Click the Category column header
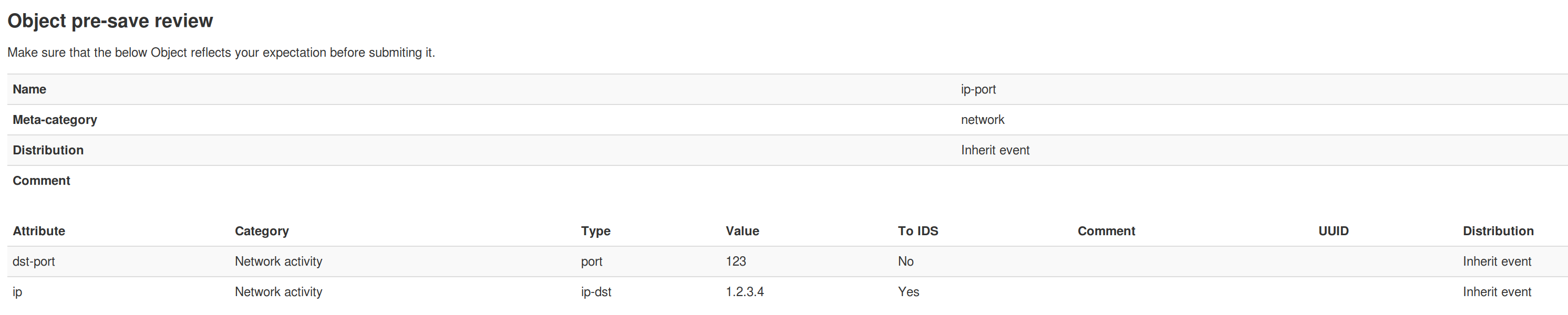 (262, 231)
